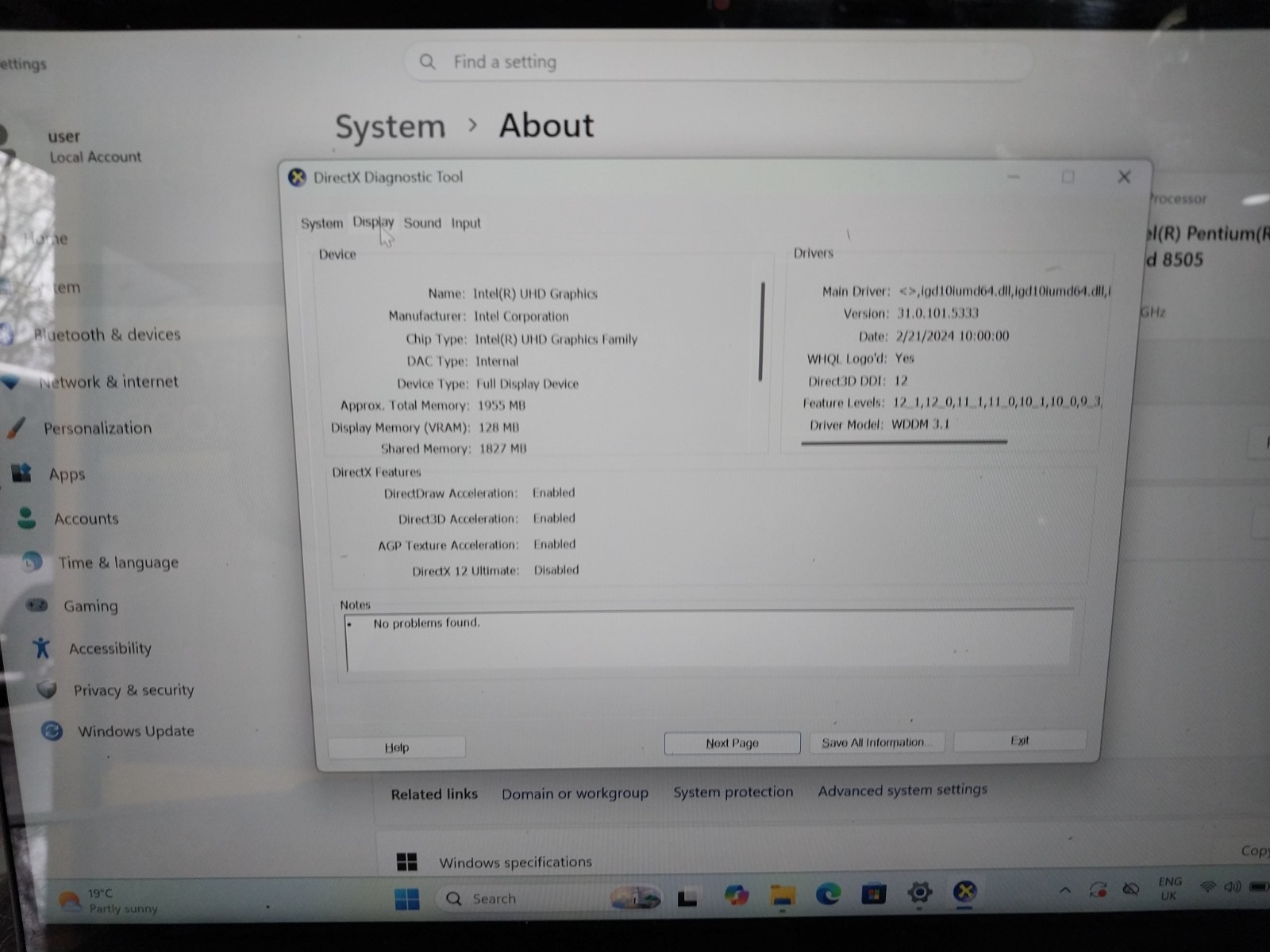Click the crossed-out cloud tray icon
Image resolution: width=1270 pixels, height=952 pixels.
coord(1131,889)
